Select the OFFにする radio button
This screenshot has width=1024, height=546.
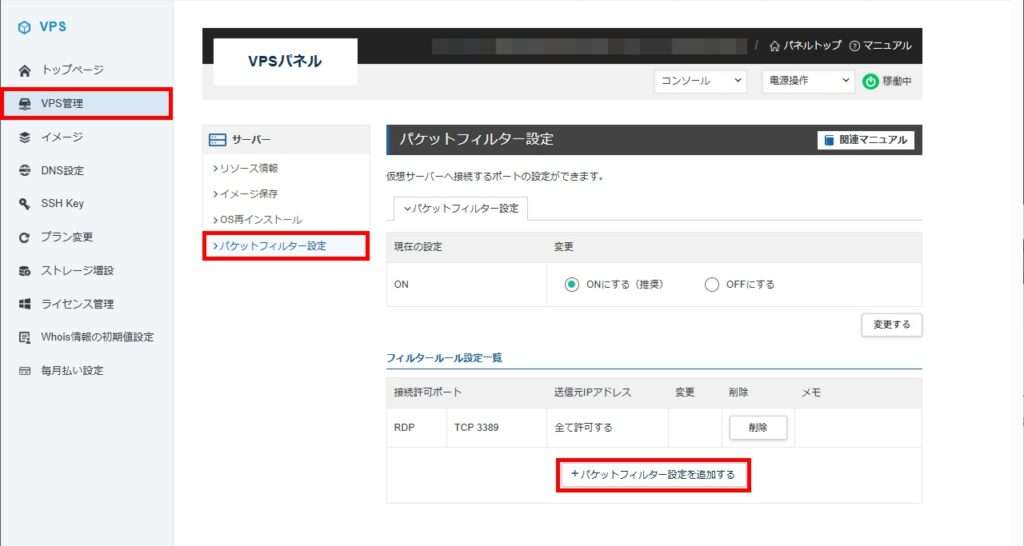pyautogui.click(x=712, y=284)
